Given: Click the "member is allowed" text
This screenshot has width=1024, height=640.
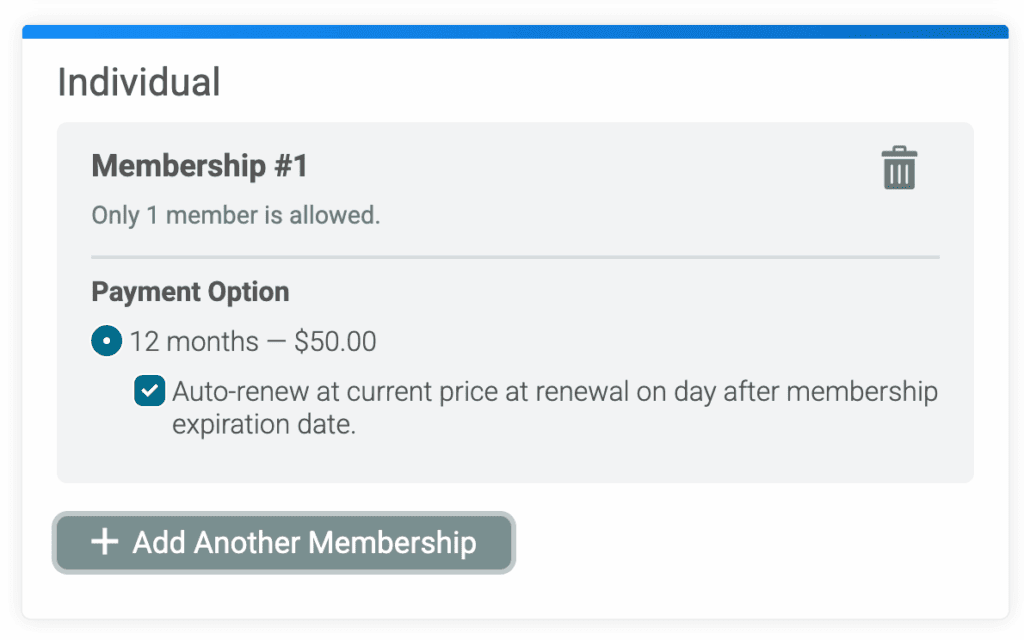Looking at the screenshot, I should pyautogui.click(x=272, y=215).
